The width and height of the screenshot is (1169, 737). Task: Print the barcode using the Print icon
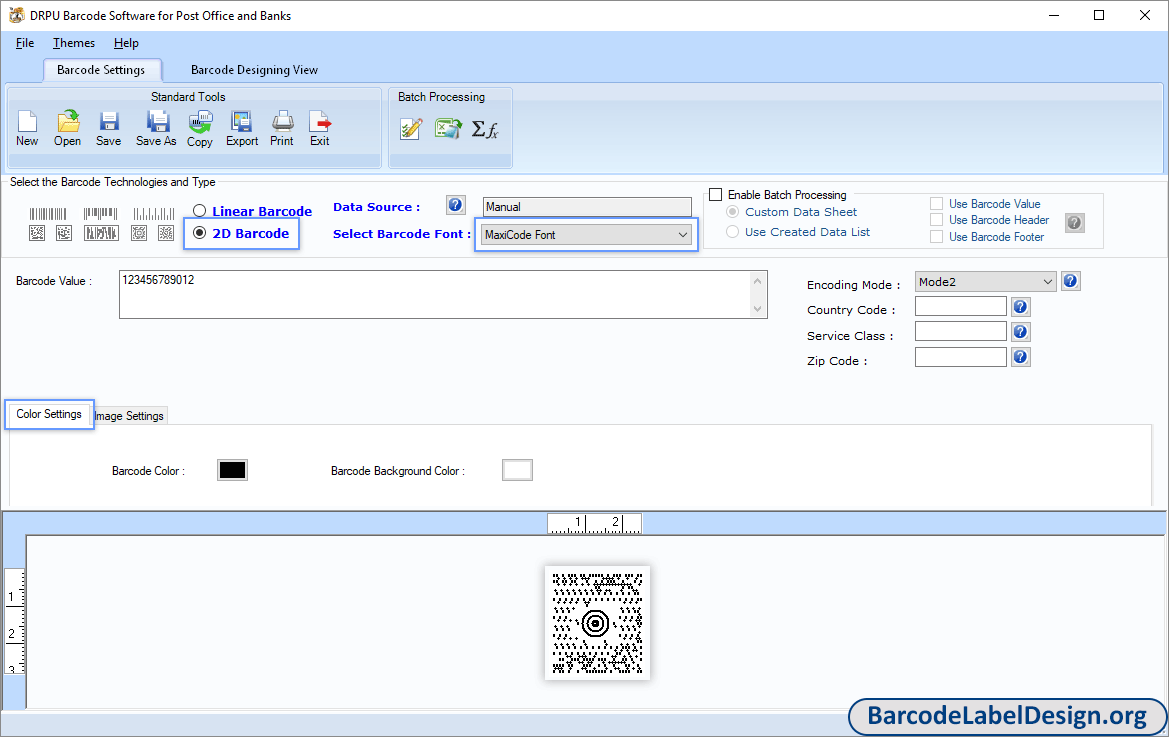tap(282, 128)
